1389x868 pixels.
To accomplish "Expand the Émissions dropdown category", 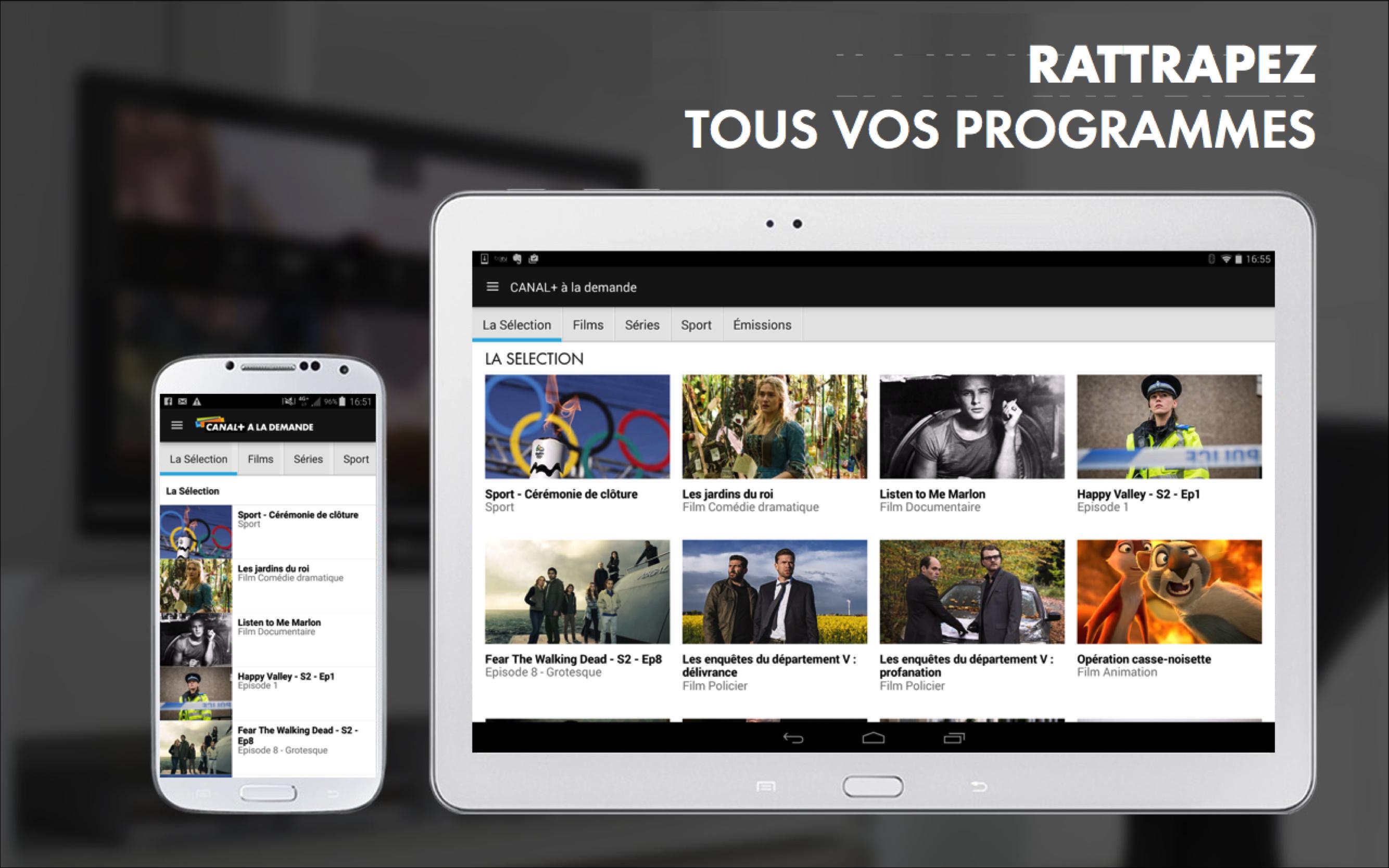I will [762, 325].
